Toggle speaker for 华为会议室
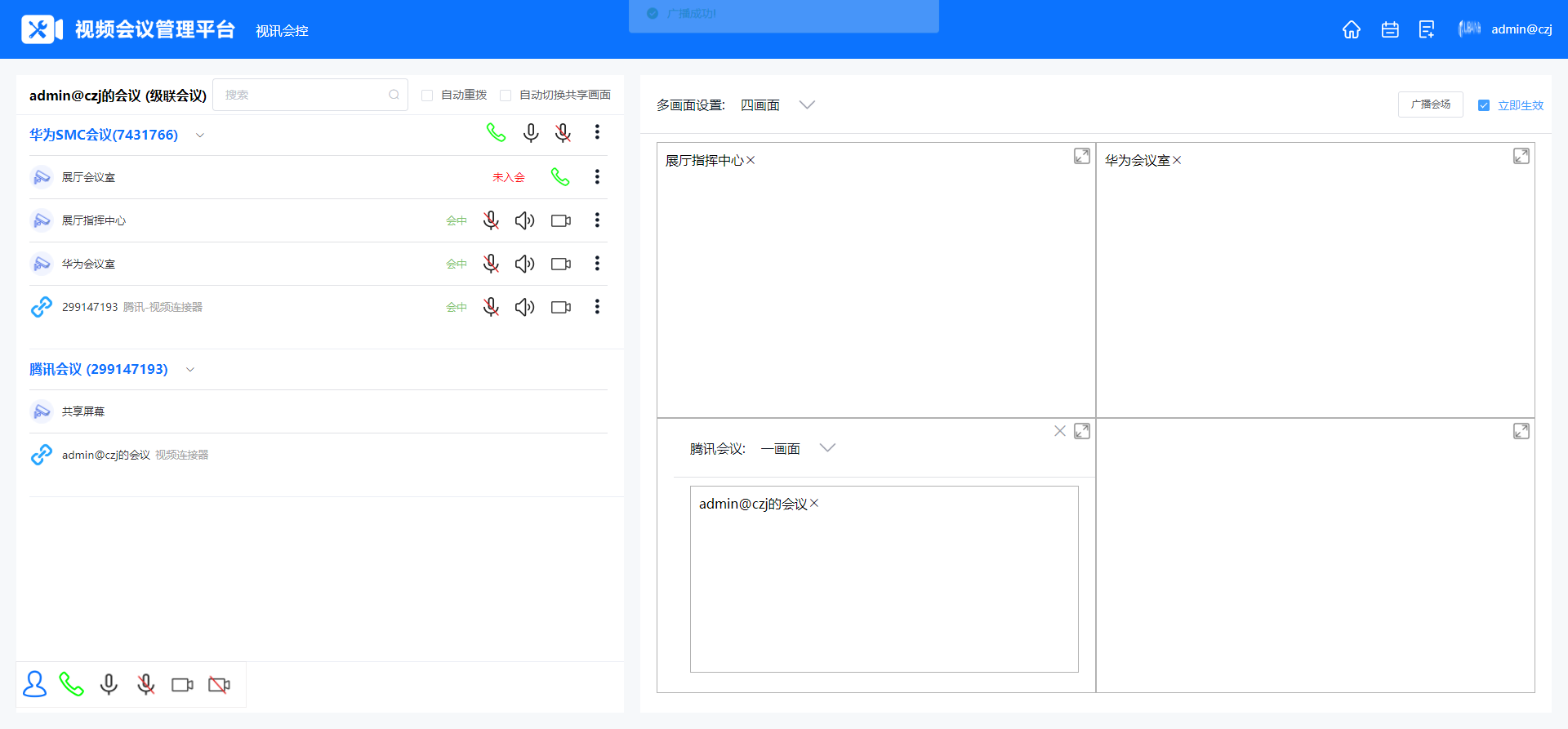 pos(525,264)
